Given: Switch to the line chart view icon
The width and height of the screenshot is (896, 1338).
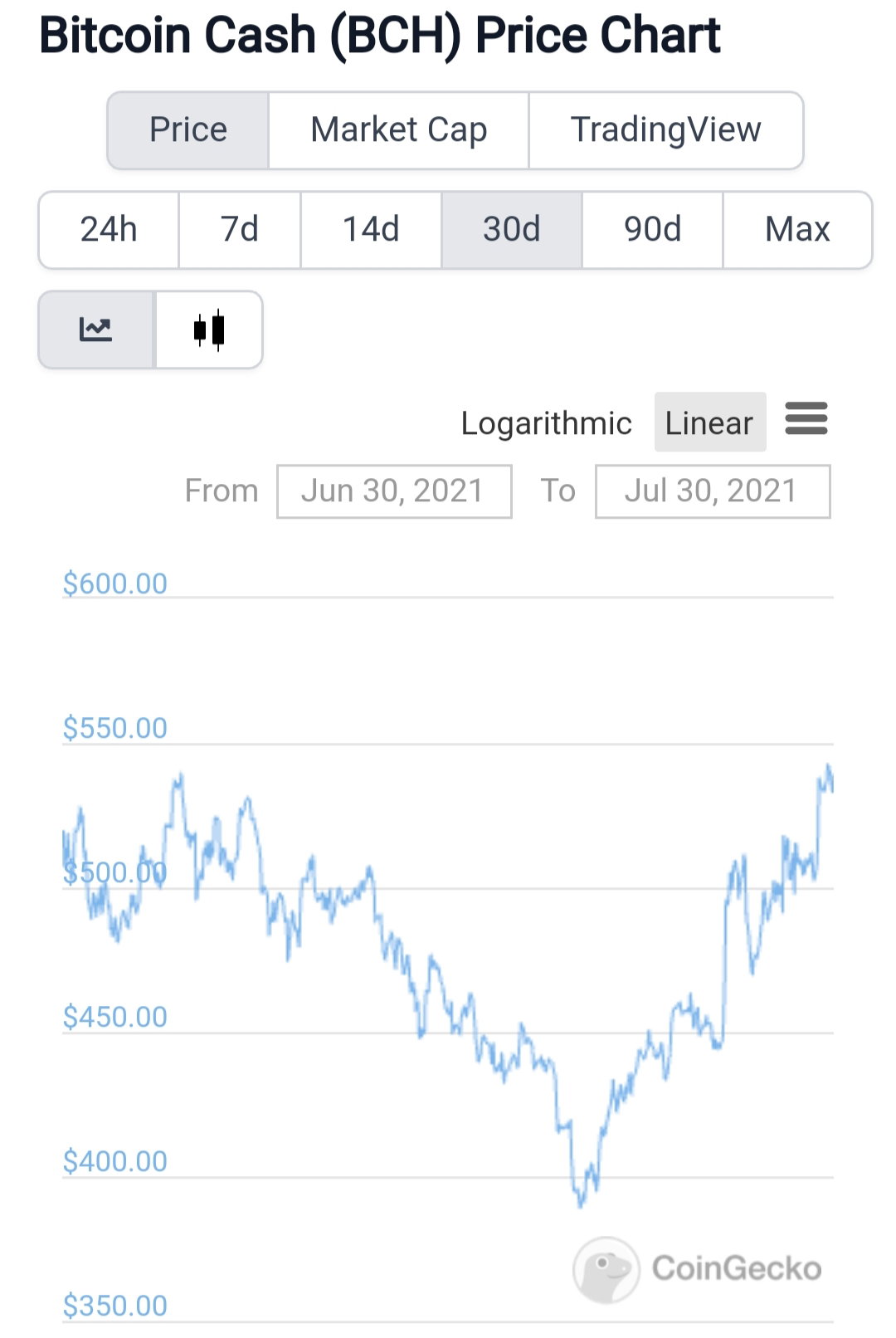Looking at the screenshot, I should pos(96,330).
